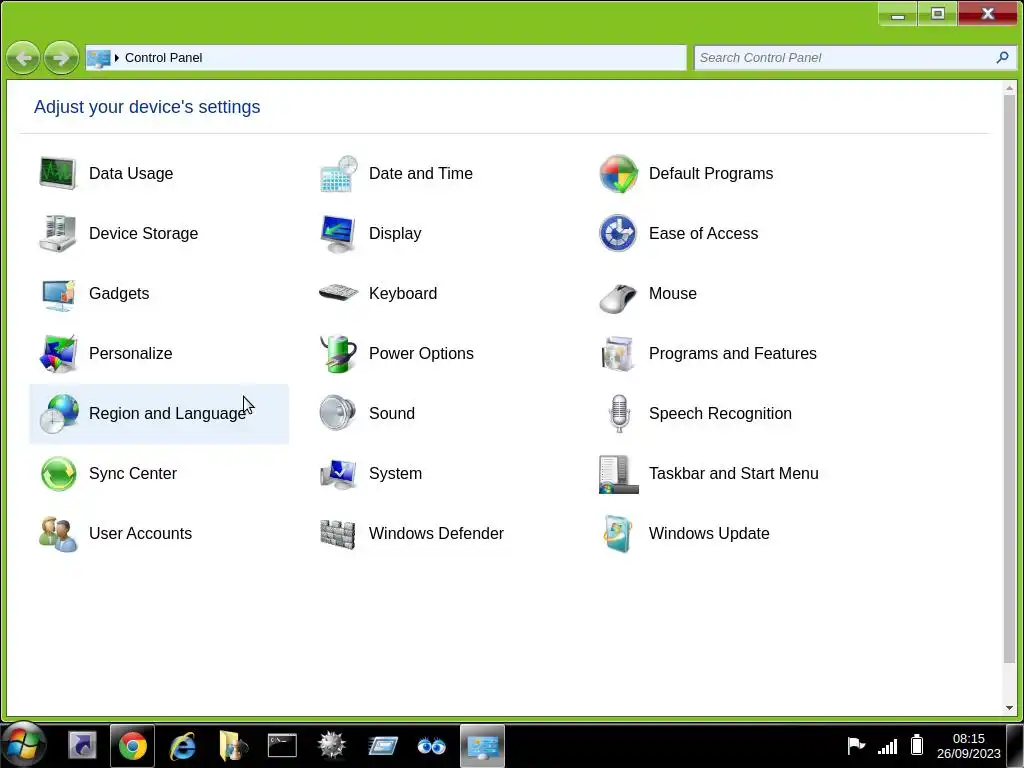Click the search magnifier icon
This screenshot has height=768, width=1024.
coord(1002,57)
